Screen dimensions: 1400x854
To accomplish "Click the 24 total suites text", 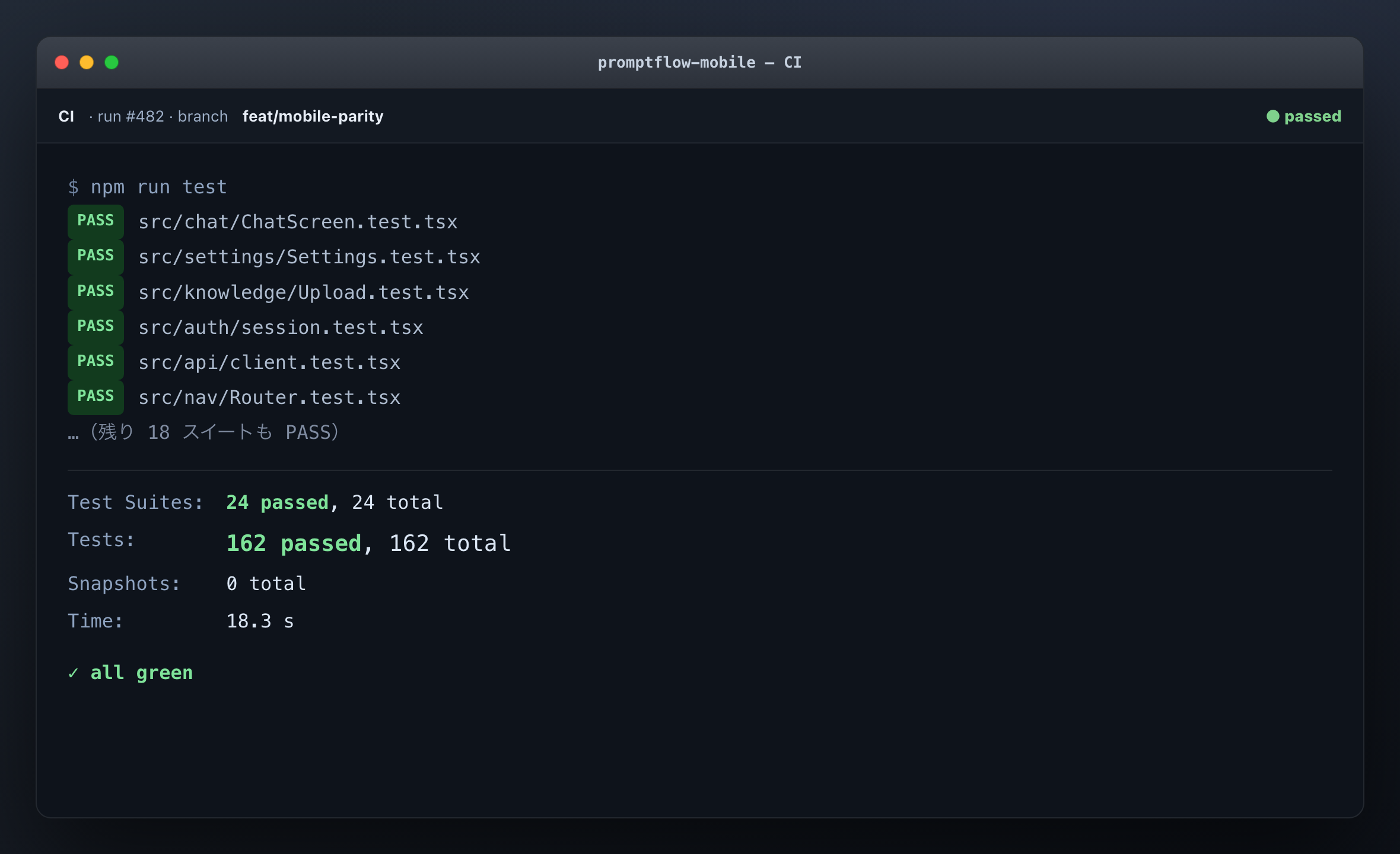I will click(x=397, y=503).
